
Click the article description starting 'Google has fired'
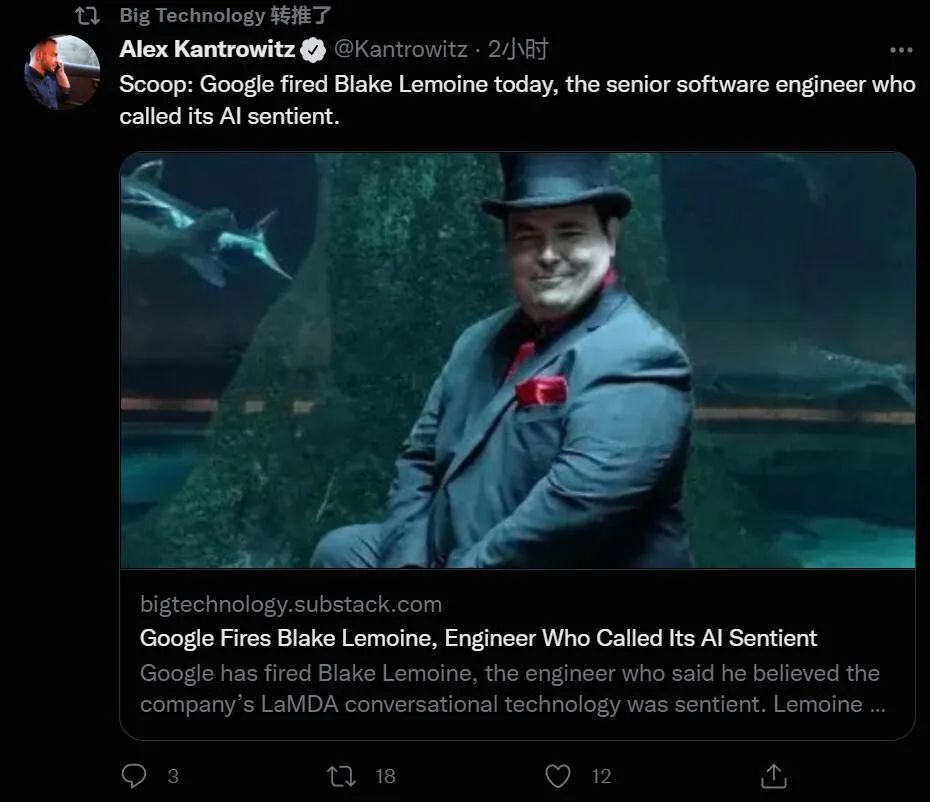pyautogui.click(x=510, y=688)
